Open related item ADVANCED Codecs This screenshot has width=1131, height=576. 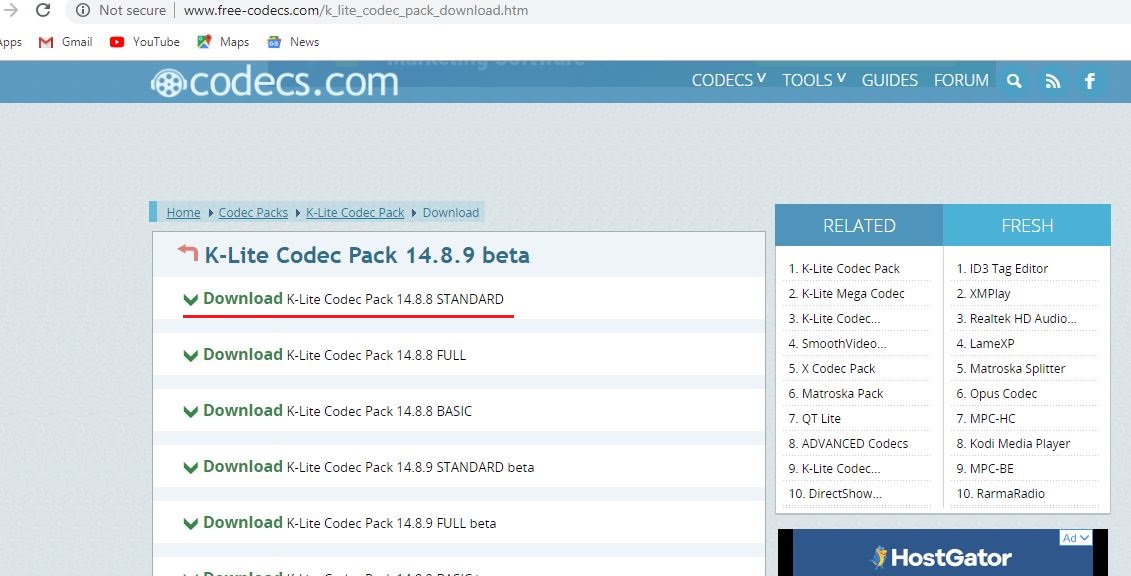848,444
